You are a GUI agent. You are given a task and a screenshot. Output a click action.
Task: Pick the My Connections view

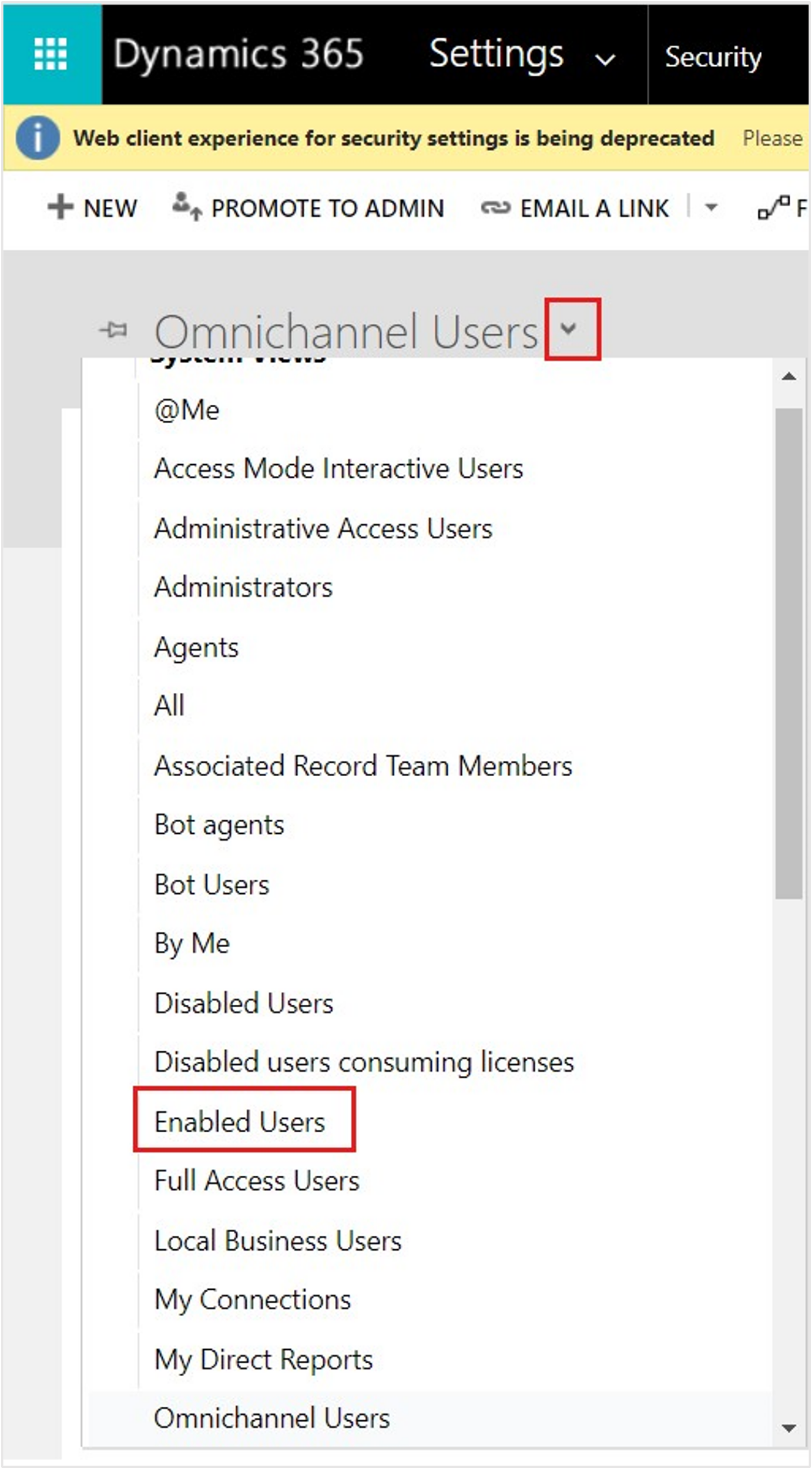tap(253, 1300)
